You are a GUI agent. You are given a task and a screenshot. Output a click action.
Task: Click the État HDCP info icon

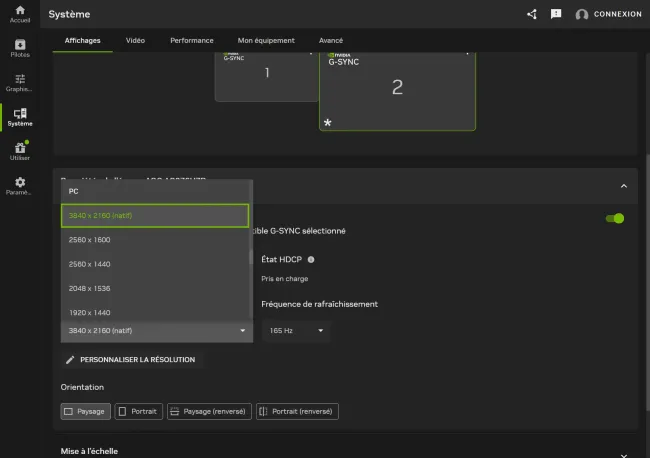pyautogui.click(x=311, y=259)
